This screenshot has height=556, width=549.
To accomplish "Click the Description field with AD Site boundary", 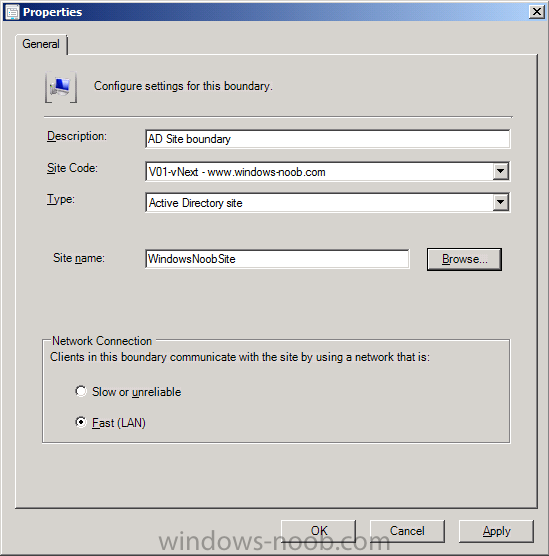I will [x=328, y=139].
